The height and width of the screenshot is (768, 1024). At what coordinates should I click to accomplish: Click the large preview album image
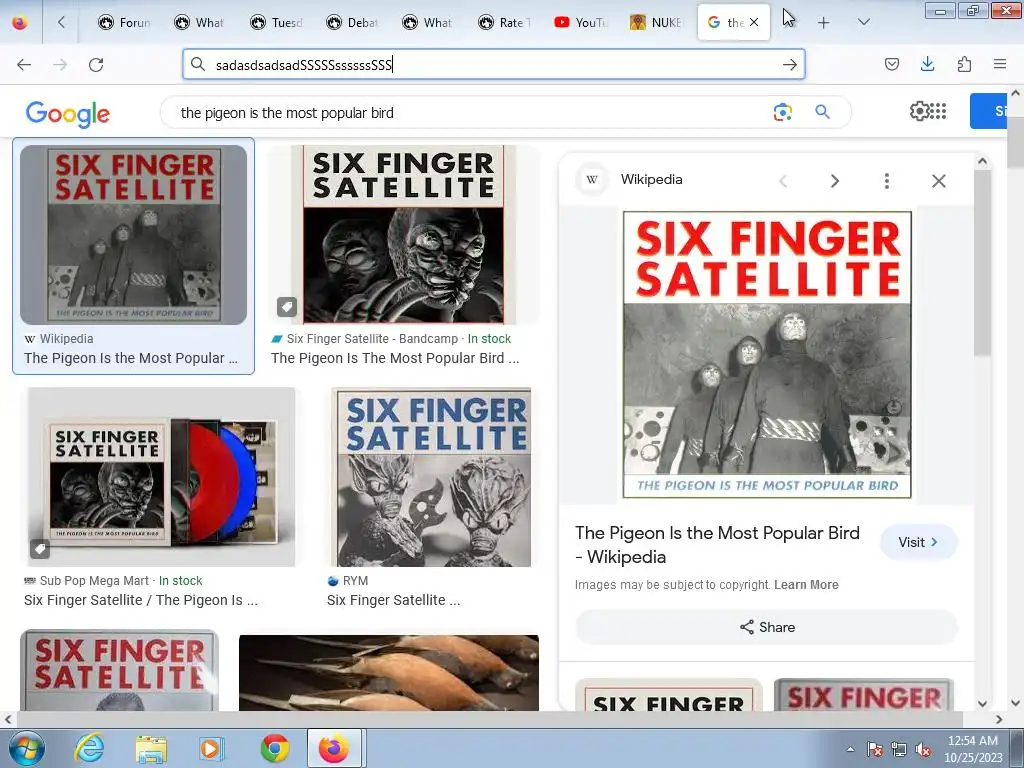coord(767,355)
